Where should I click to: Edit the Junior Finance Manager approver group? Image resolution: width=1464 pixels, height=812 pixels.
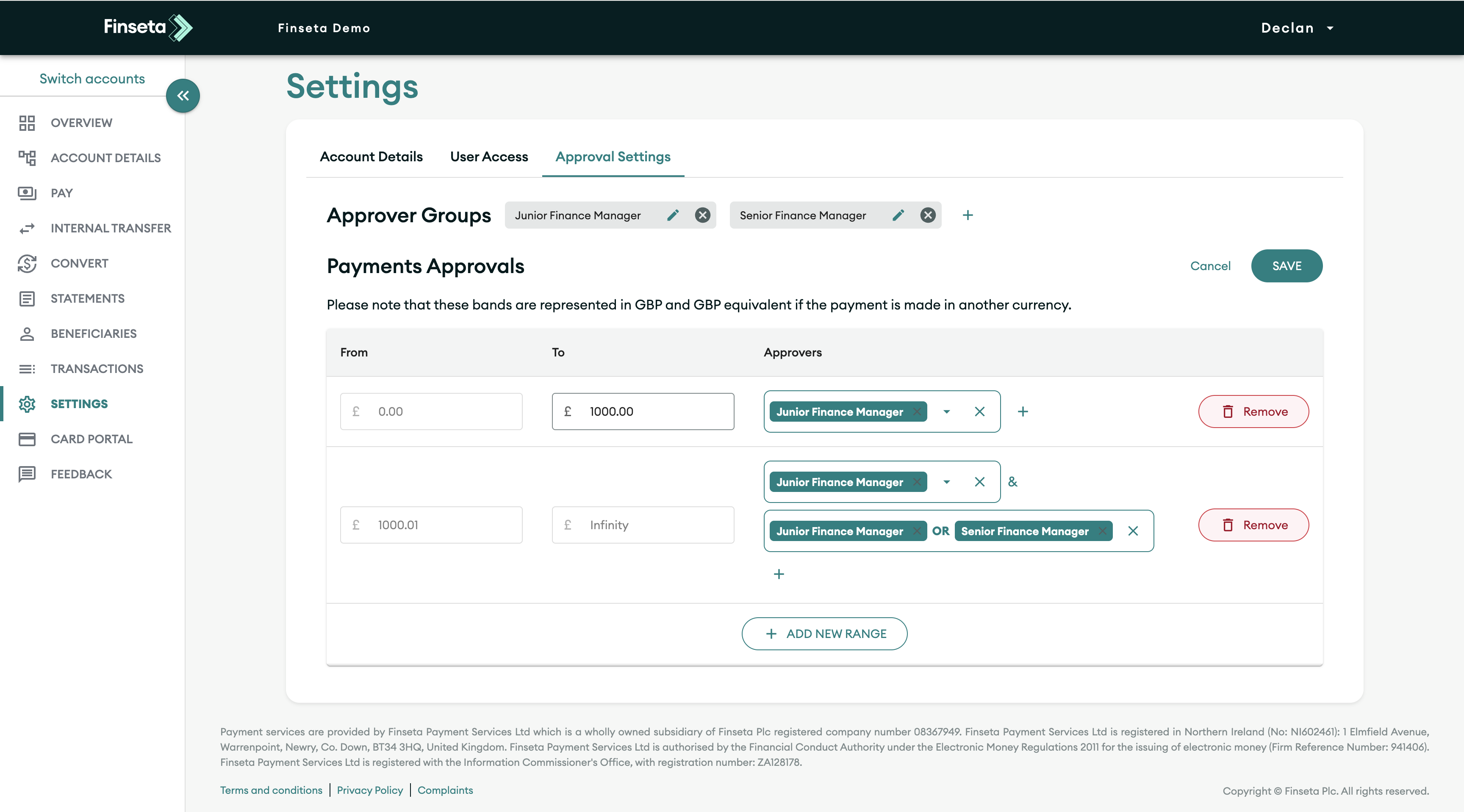pyautogui.click(x=673, y=215)
